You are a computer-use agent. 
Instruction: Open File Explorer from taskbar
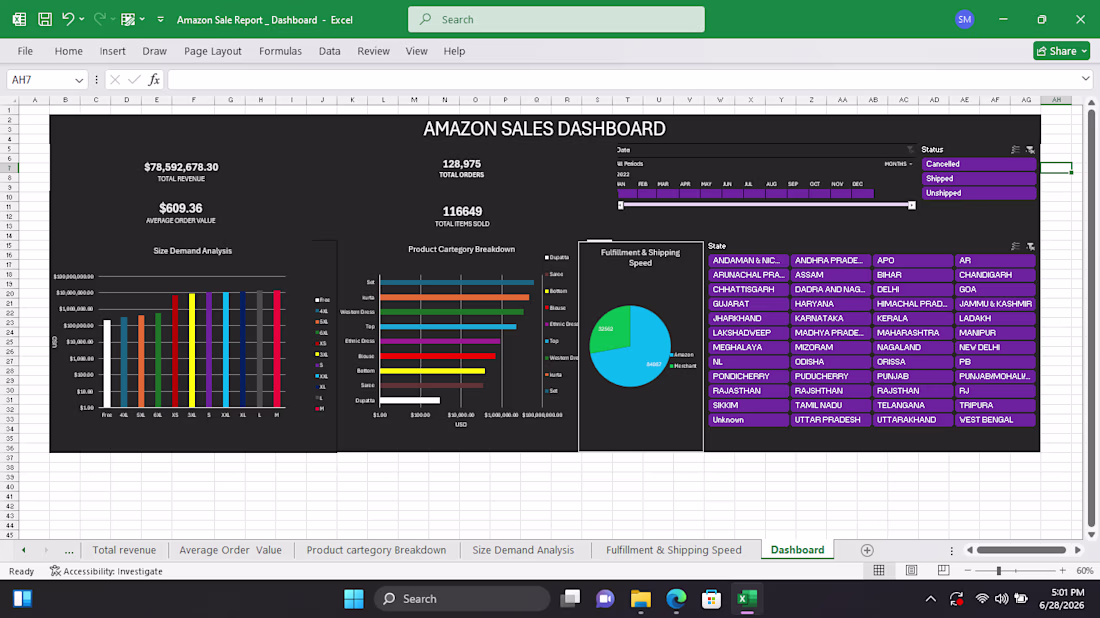click(x=640, y=599)
